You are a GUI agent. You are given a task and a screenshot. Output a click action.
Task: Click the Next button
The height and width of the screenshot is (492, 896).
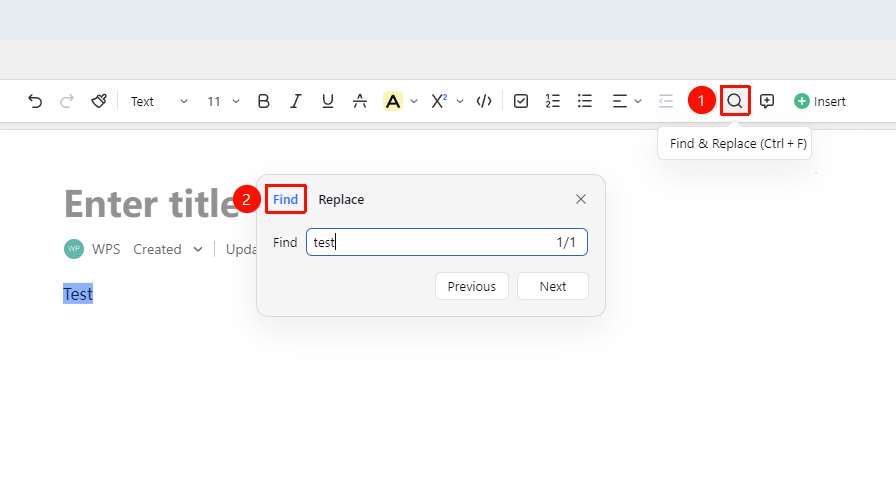(x=553, y=286)
